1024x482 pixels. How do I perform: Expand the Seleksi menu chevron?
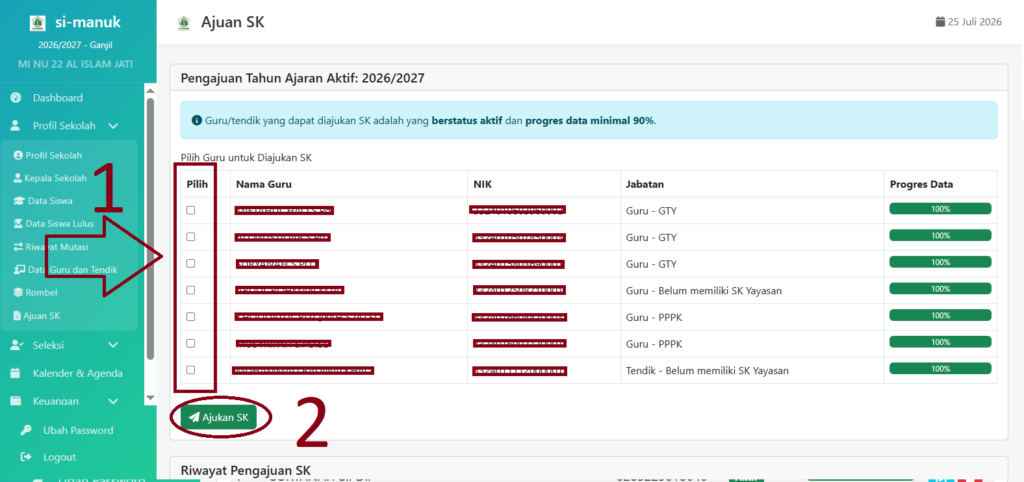(x=113, y=345)
